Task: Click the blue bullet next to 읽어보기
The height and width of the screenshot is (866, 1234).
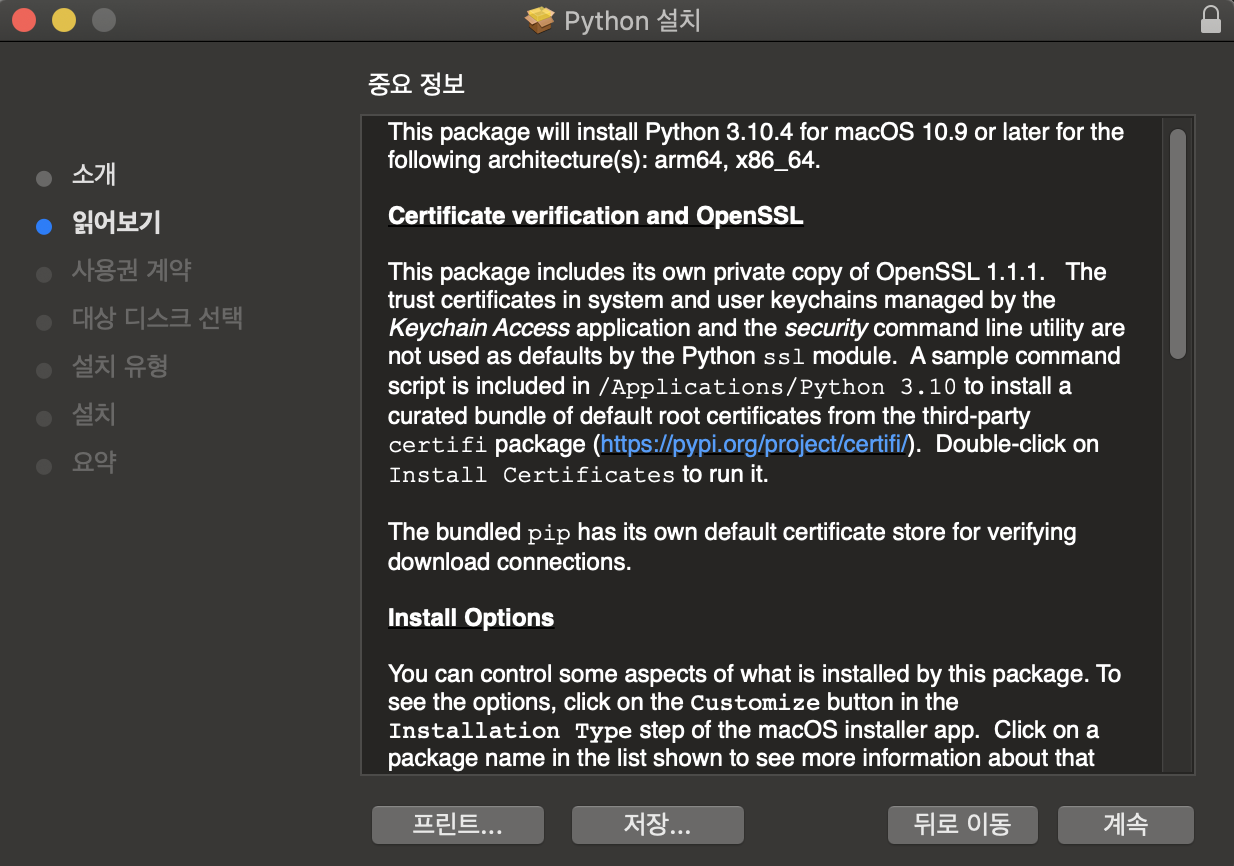Action: (x=43, y=226)
